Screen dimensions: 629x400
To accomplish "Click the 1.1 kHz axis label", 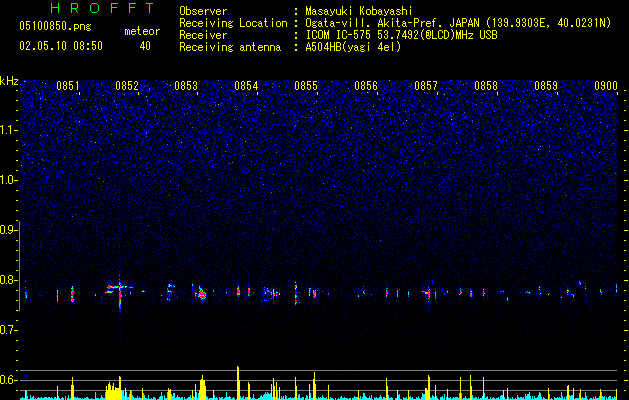I will [8, 130].
